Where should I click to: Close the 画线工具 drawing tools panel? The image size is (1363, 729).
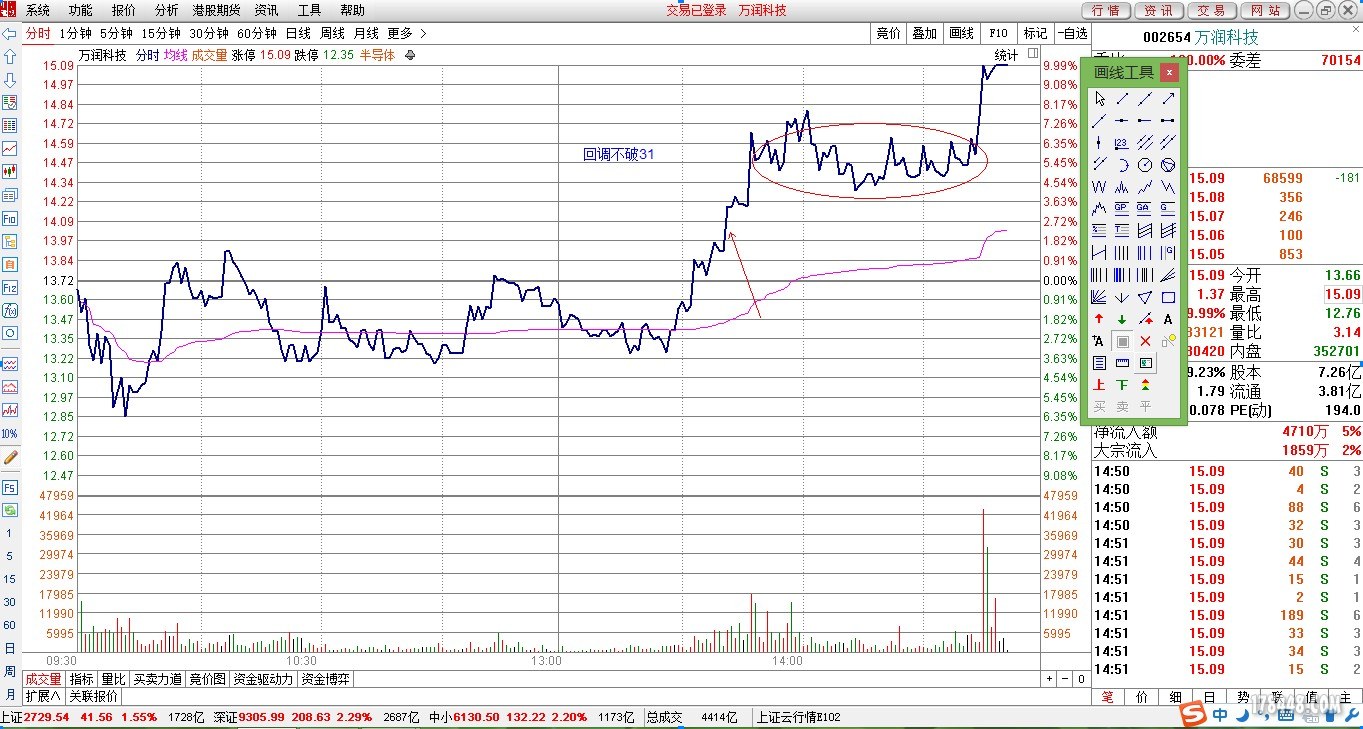pyautogui.click(x=1169, y=72)
